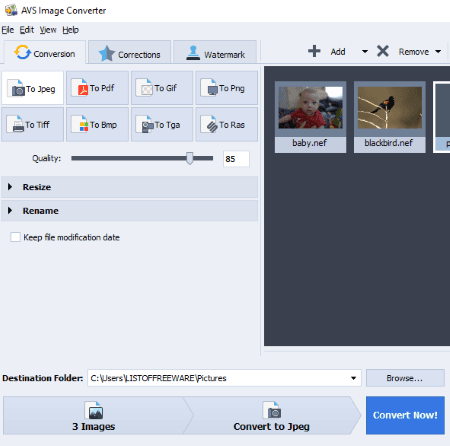Click the blackbird.nef file name
This screenshot has height=446, width=450.
tap(389, 143)
